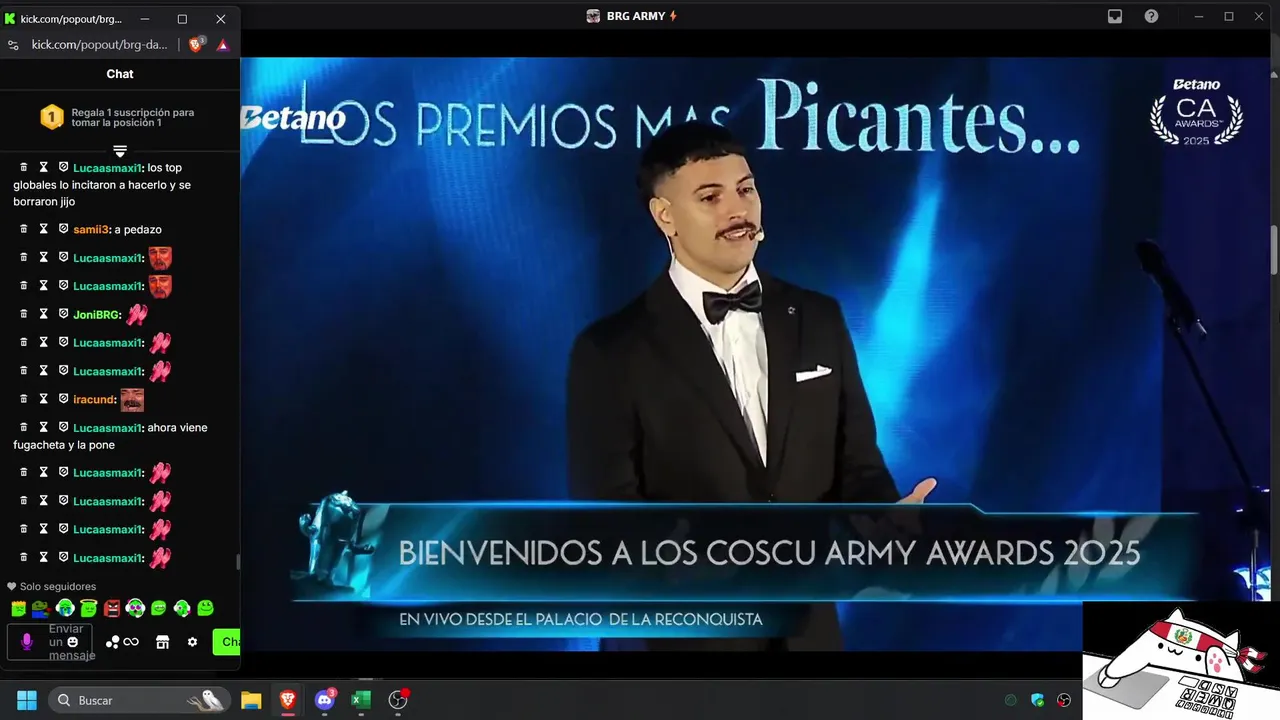Click the Brave Shields lion icon
The width and height of the screenshot is (1280, 720).
197,45
